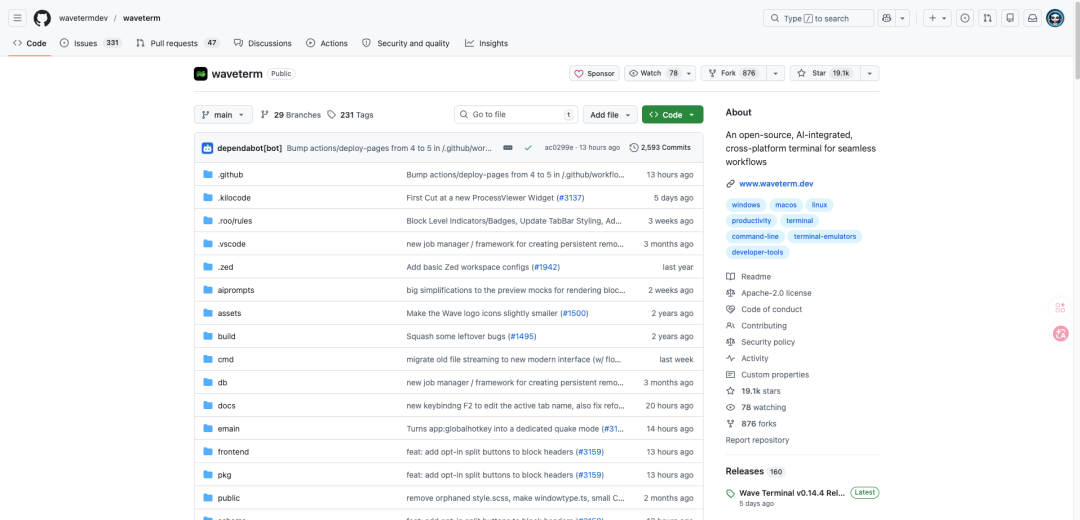Screen dimensions: 1080x520
Task: Click the Readme book icon
Action: pyautogui.click(x=731, y=276)
